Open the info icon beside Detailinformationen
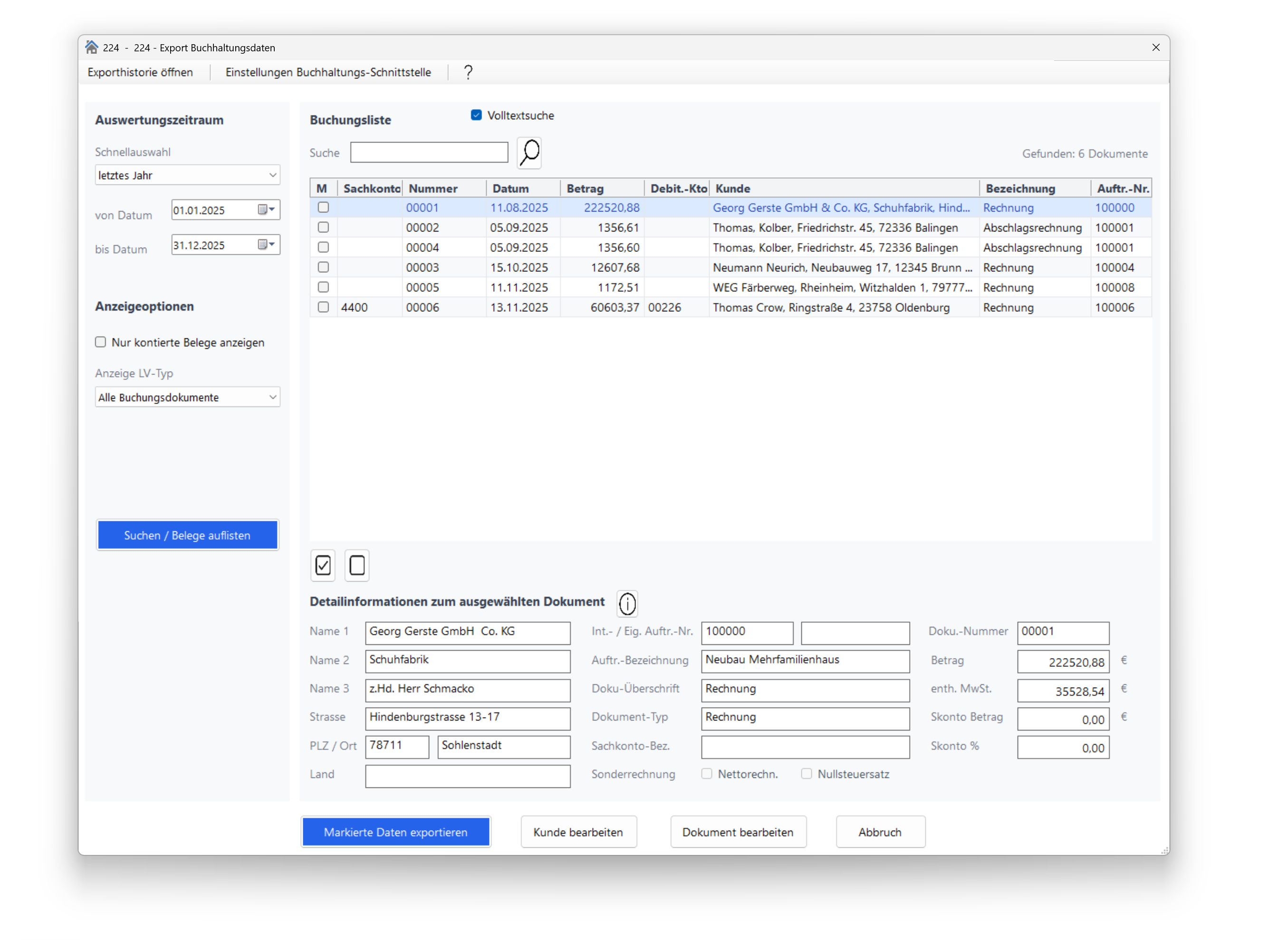 627,604
